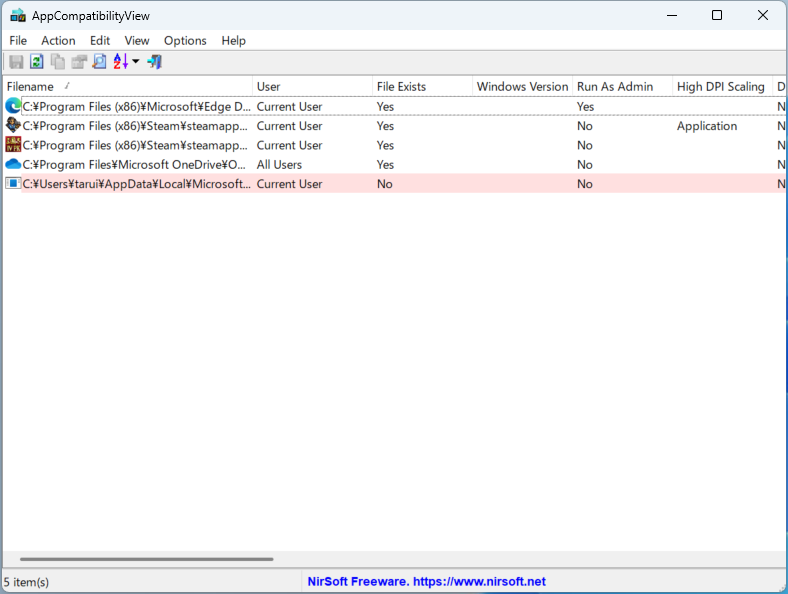
Task: Click the Exit door toolbar icon
Action: [154, 62]
